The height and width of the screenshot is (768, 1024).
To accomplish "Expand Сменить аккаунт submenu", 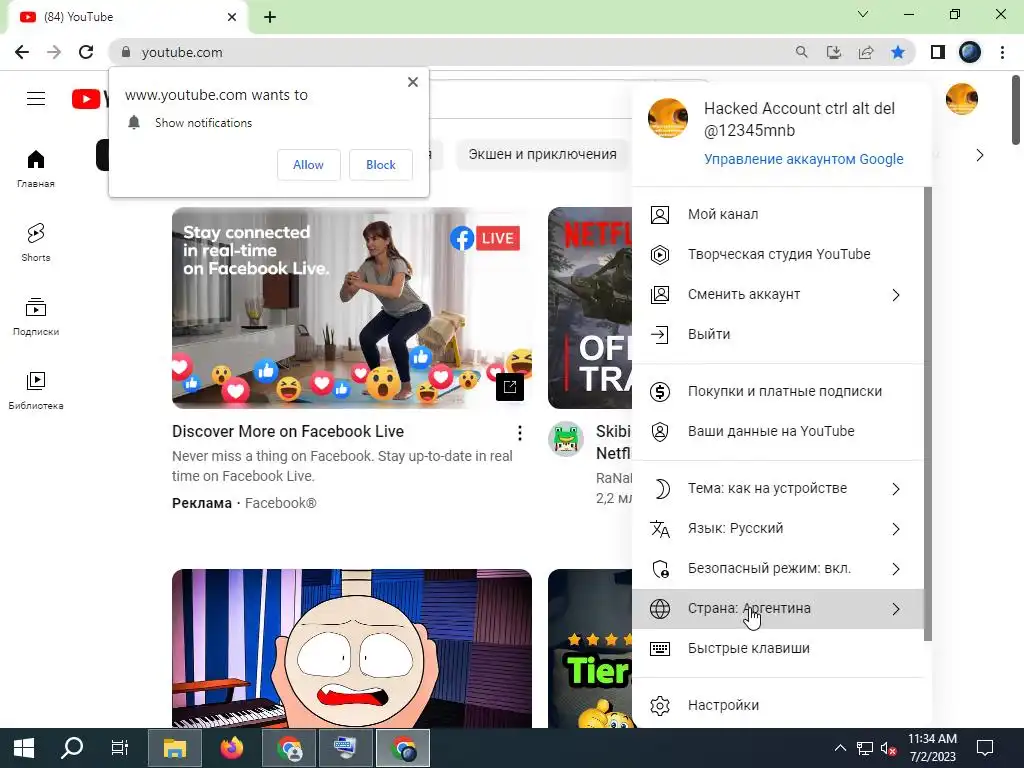I will tap(778, 295).
